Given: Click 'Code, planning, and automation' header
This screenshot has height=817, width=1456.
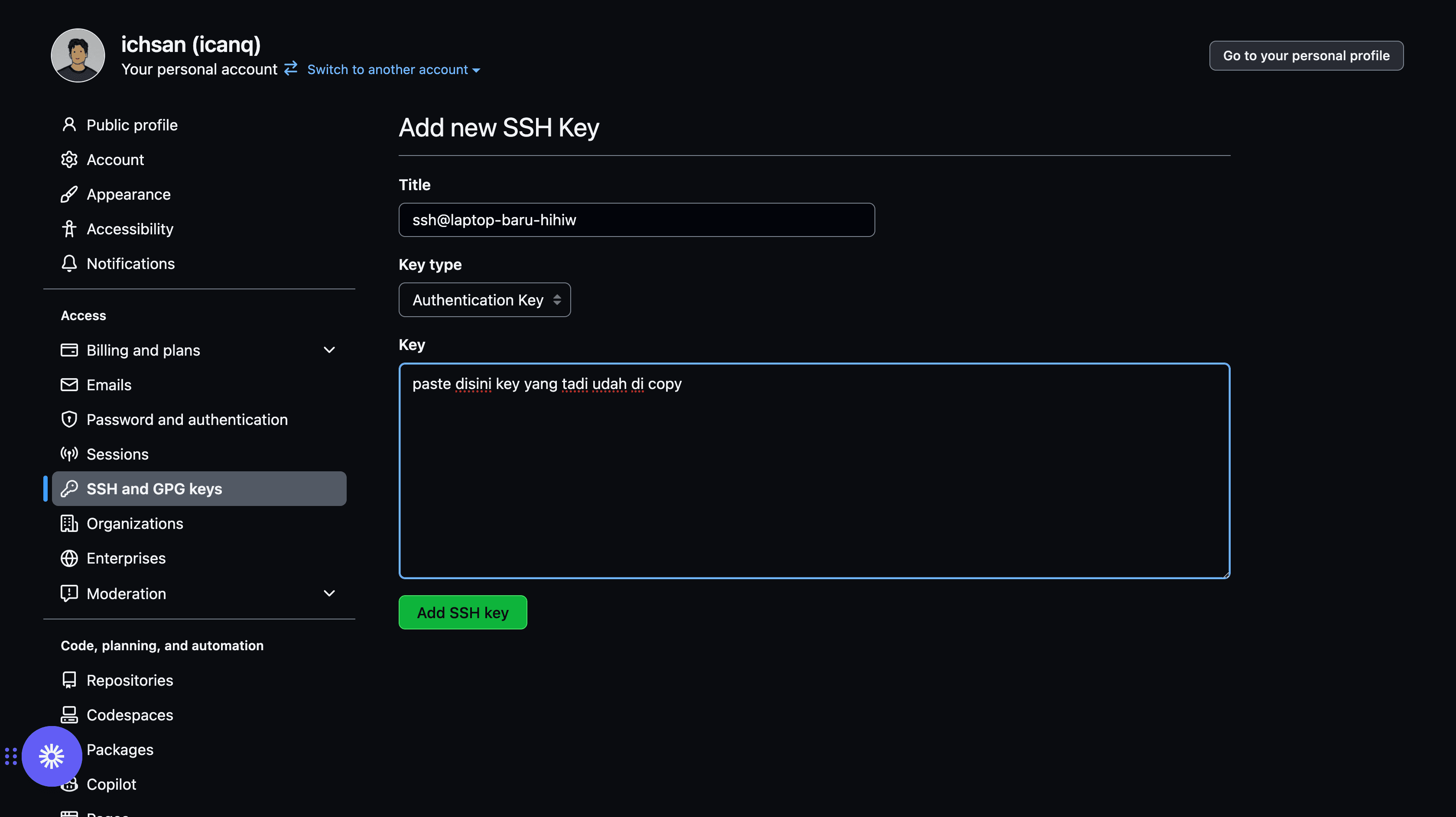Looking at the screenshot, I should coord(162,645).
